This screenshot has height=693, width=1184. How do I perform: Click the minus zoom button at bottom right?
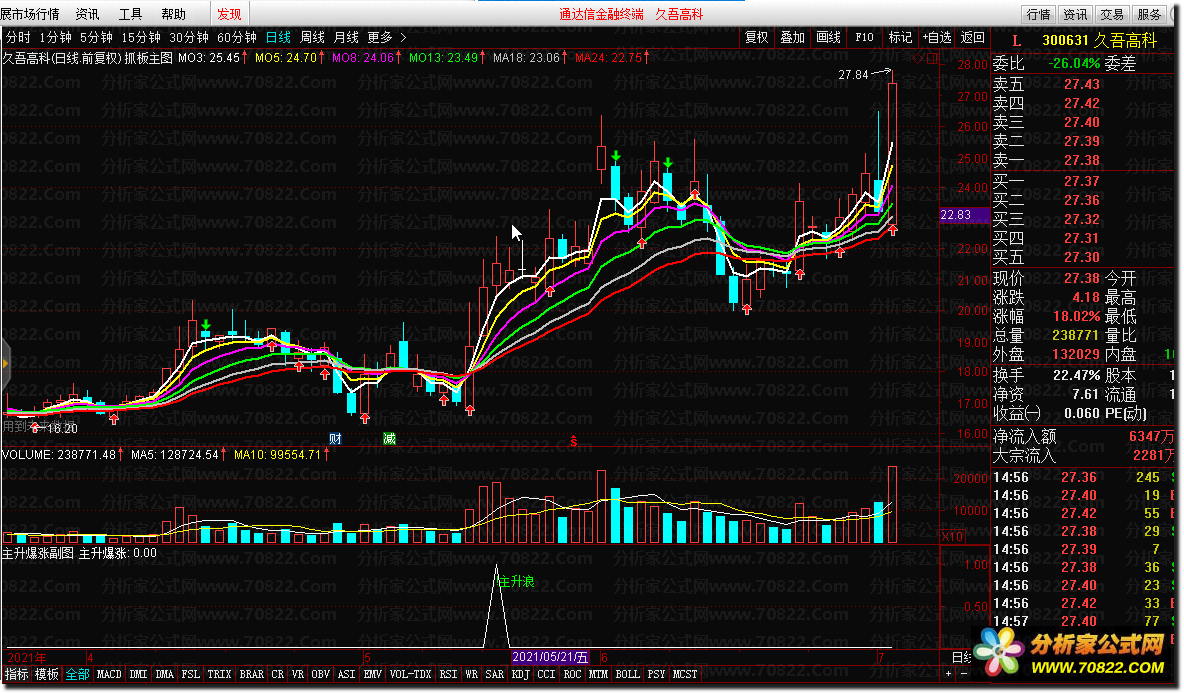[963, 673]
